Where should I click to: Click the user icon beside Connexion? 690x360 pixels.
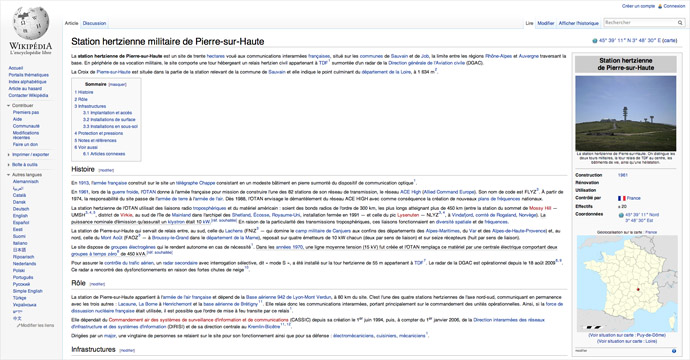click(660, 6)
